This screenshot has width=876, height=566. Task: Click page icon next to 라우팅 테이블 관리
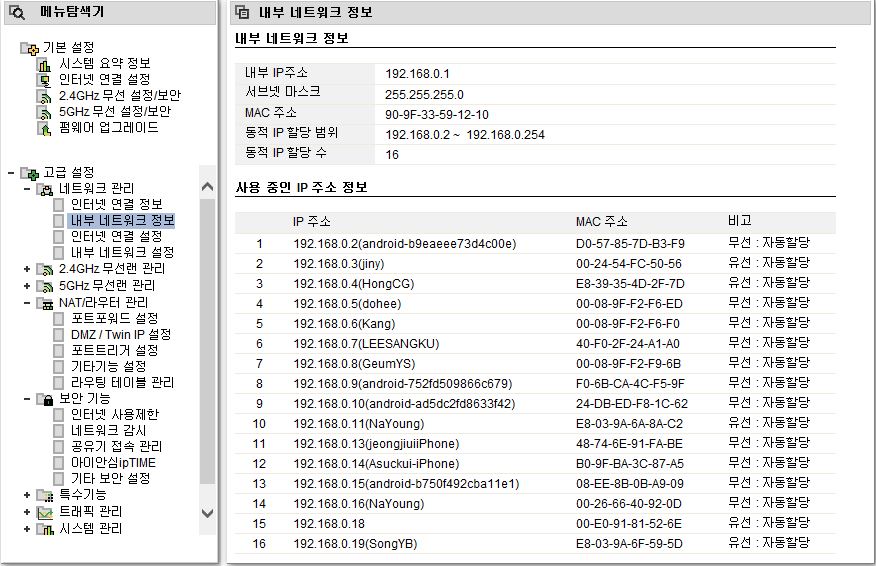tap(59, 383)
